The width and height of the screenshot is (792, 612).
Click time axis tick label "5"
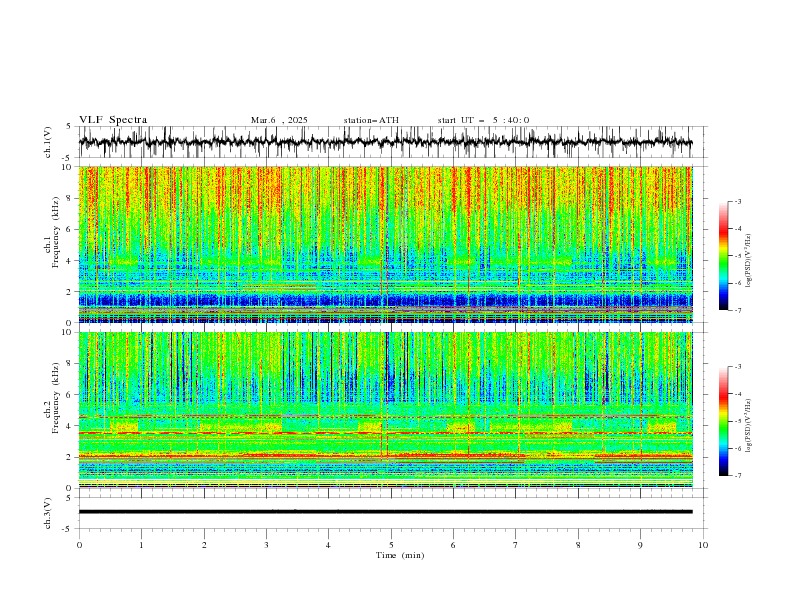point(391,545)
